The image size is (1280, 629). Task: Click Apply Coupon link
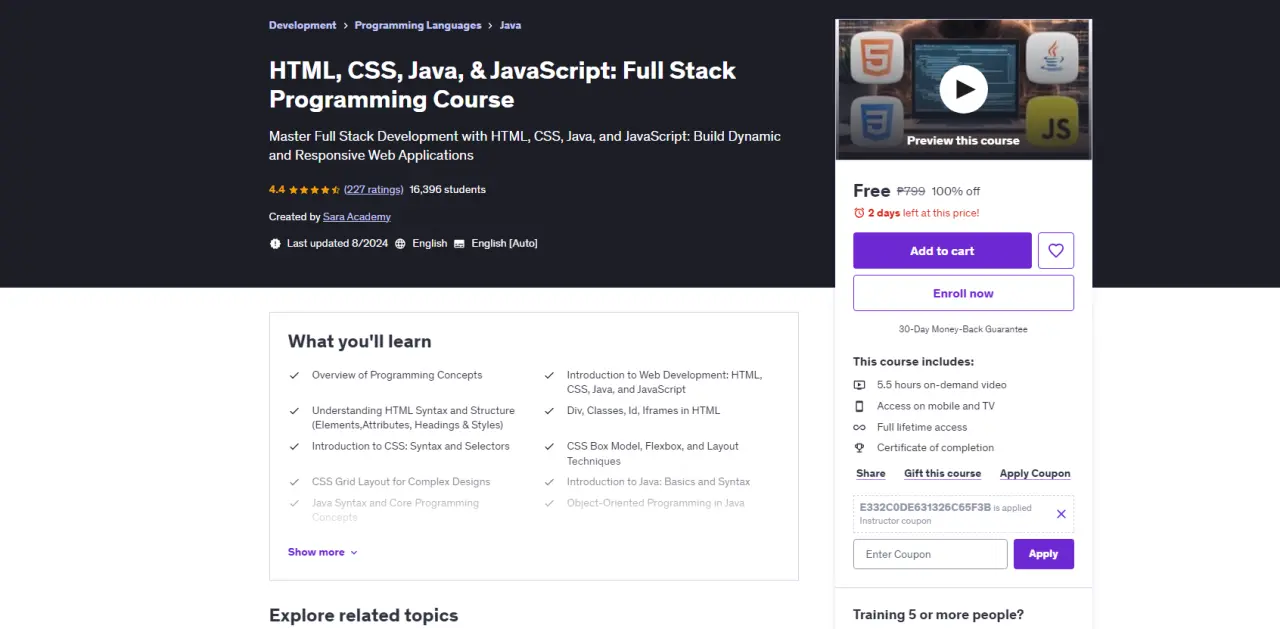[x=1035, y=474]
